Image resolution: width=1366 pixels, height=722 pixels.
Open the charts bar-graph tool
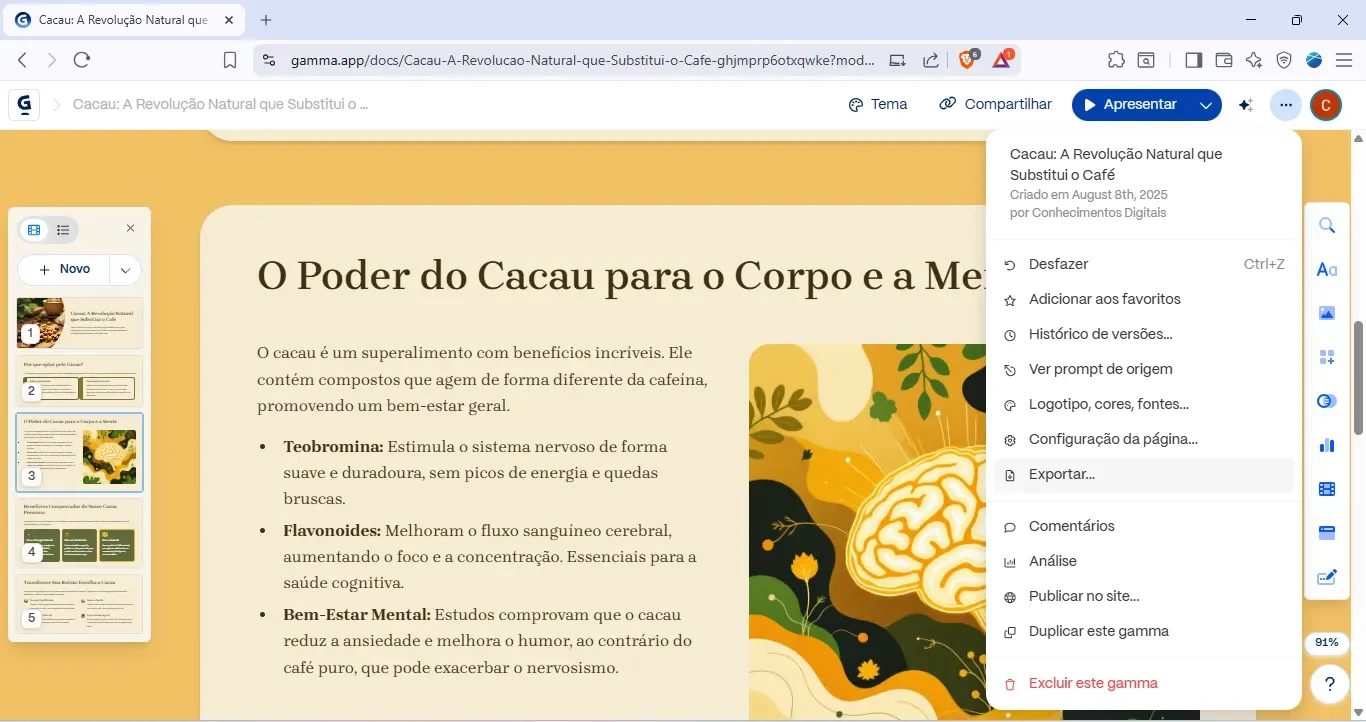click(x=1327, y=445)
